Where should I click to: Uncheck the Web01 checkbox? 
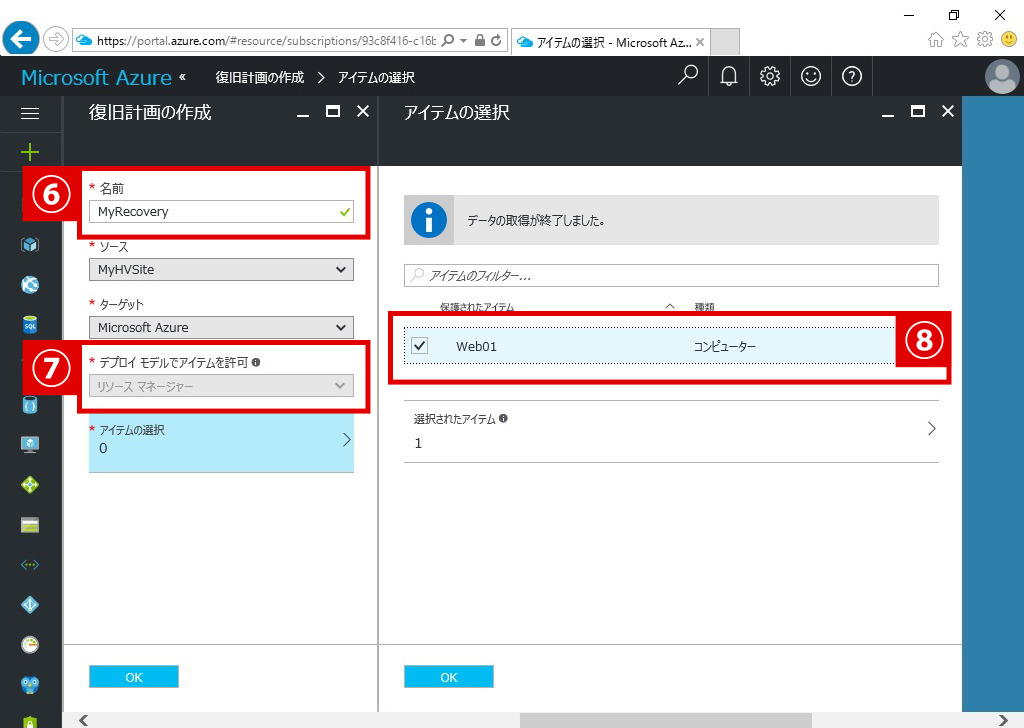point(420,345)
